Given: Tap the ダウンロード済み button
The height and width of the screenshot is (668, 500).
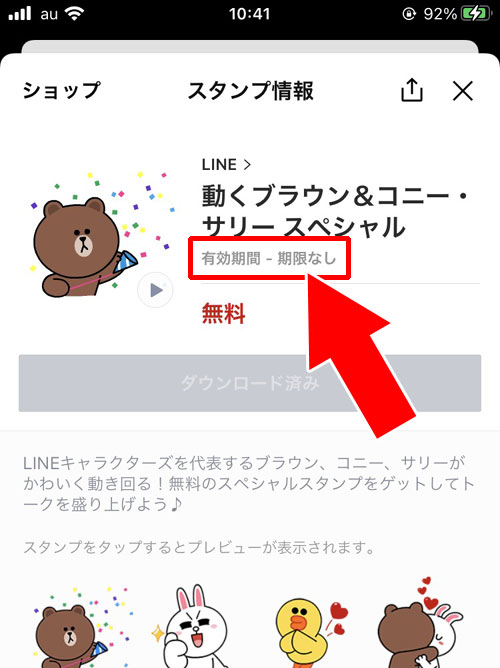Looking at the screenshot, I should (250, 383).
